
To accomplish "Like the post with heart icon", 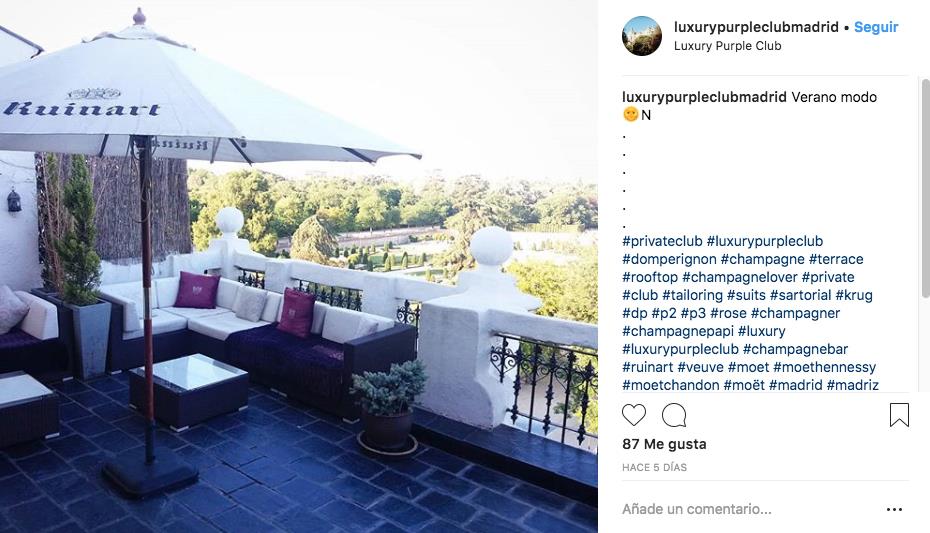I will (x=633, y=415).
